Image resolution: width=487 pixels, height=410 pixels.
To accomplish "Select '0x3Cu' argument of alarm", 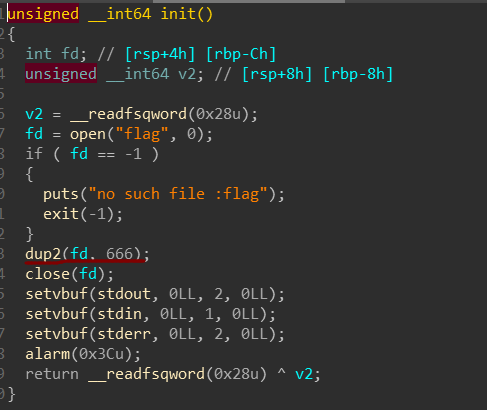I will point(102,354).
